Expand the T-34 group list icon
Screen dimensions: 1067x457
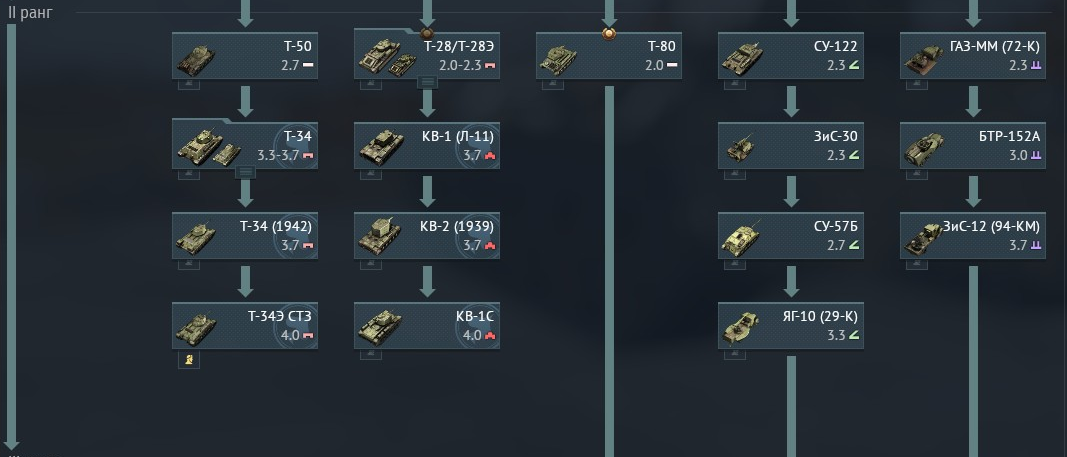click(245, 173)
